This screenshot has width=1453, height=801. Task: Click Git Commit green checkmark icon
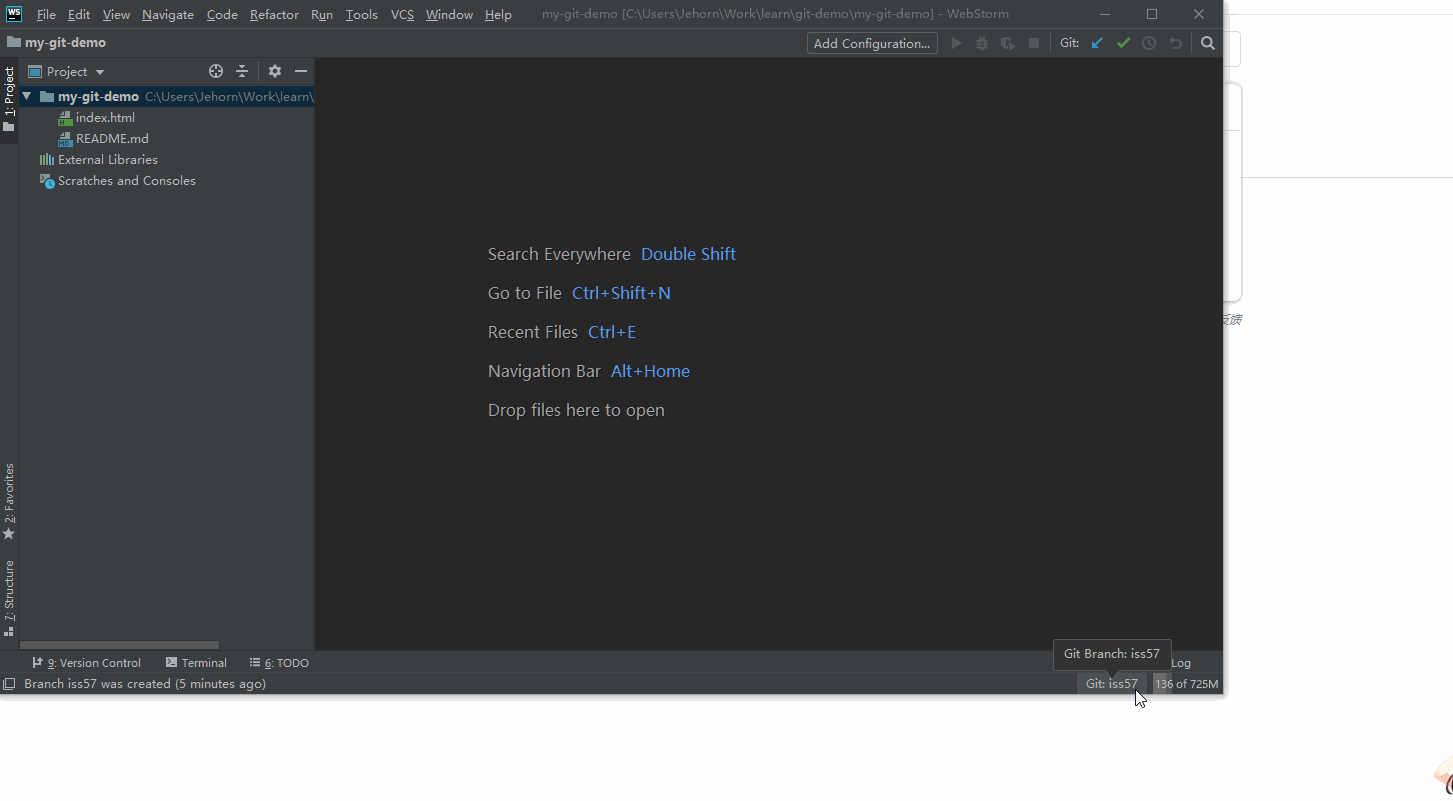tap(1123, 43)
